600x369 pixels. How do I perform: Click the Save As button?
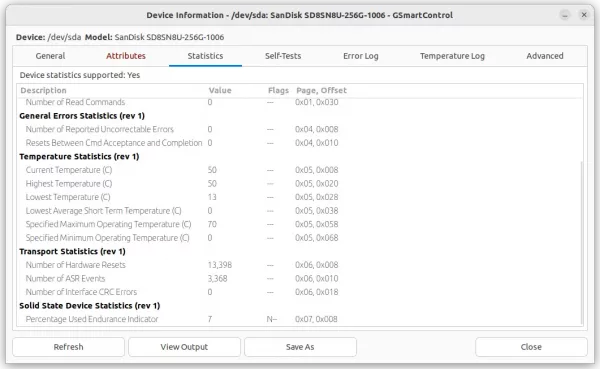[x=300, y=347]
